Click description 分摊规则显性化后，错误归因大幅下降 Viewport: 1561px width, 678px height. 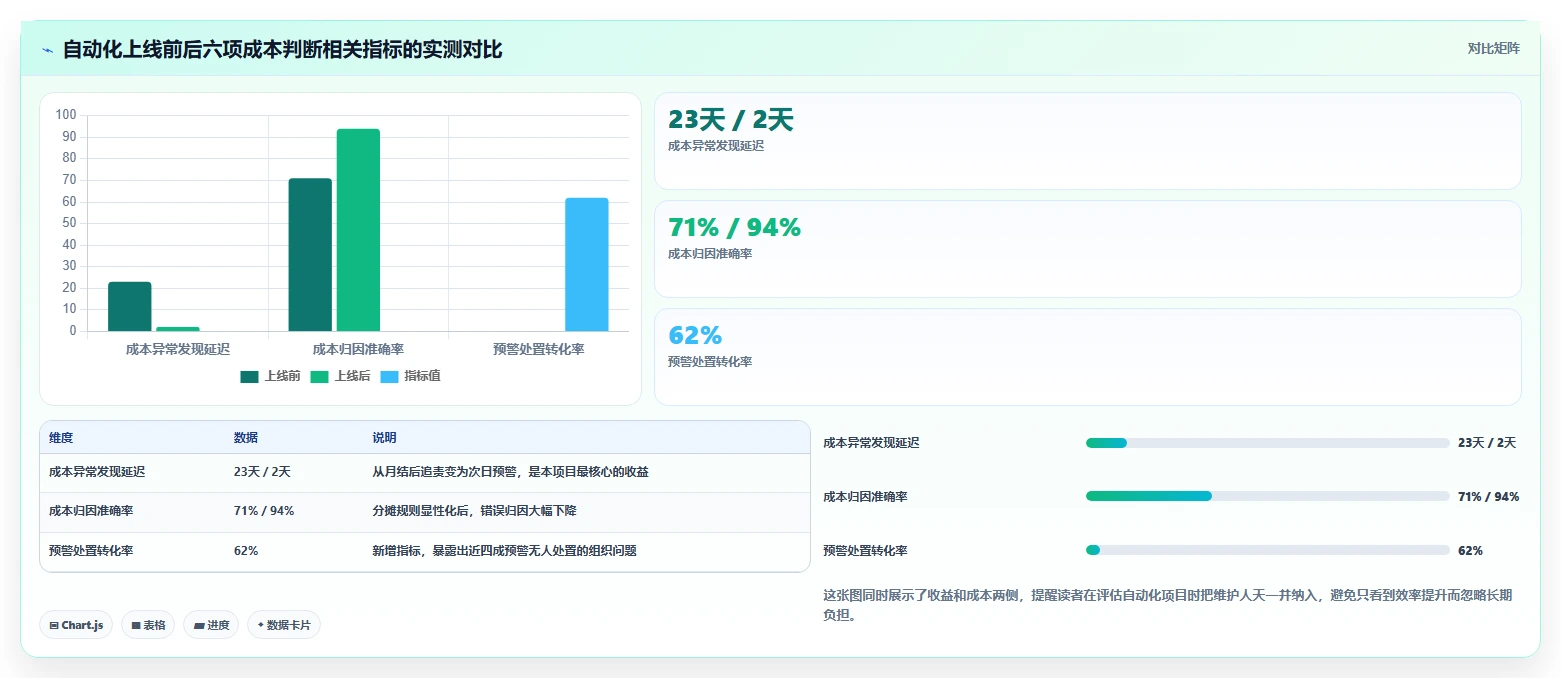point(474,511)
